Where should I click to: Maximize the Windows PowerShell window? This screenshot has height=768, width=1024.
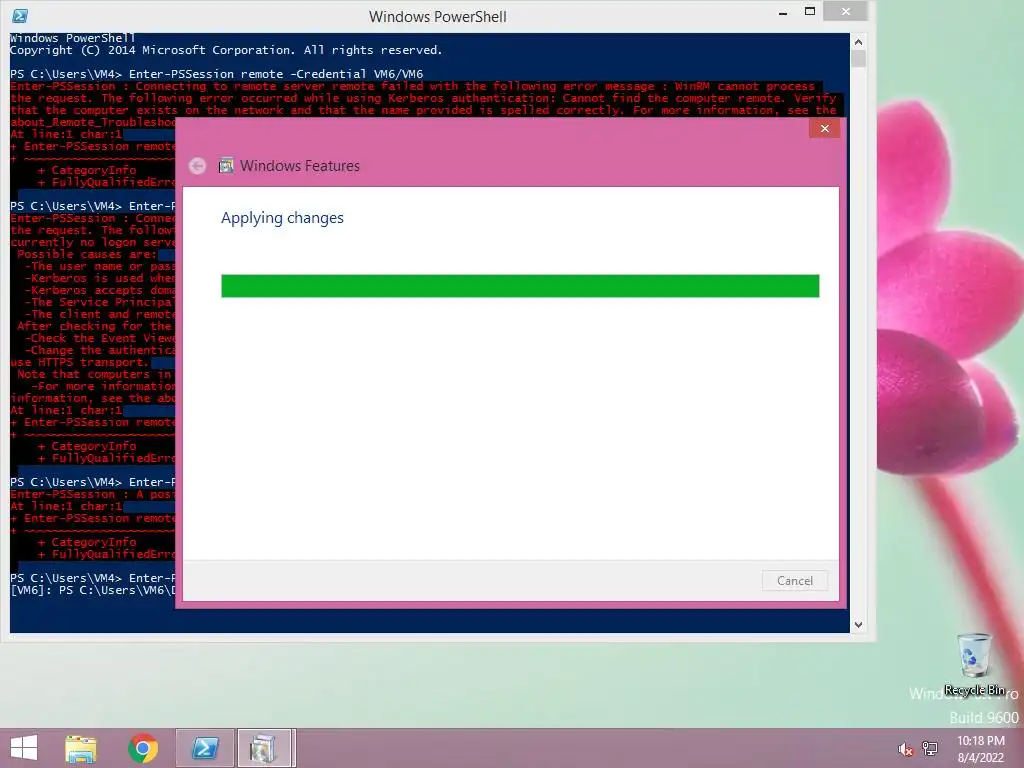(x=810, y=12)
